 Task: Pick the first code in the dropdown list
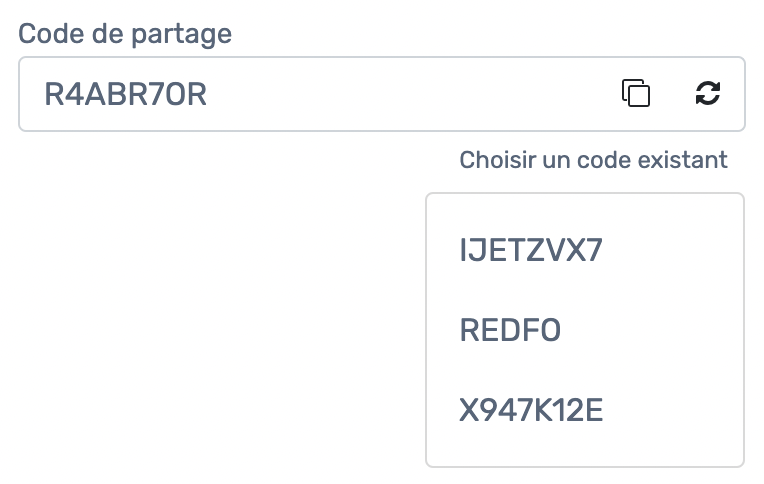coord(531,250)
